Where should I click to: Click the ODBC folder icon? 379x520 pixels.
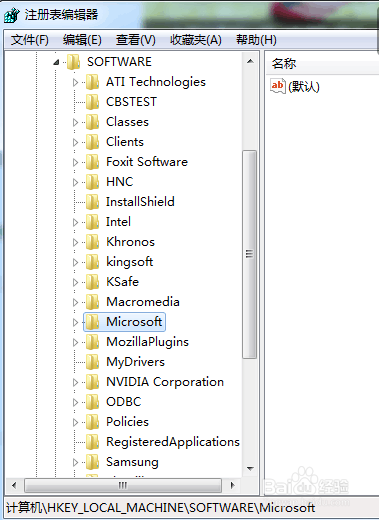[x=92, y=402]
